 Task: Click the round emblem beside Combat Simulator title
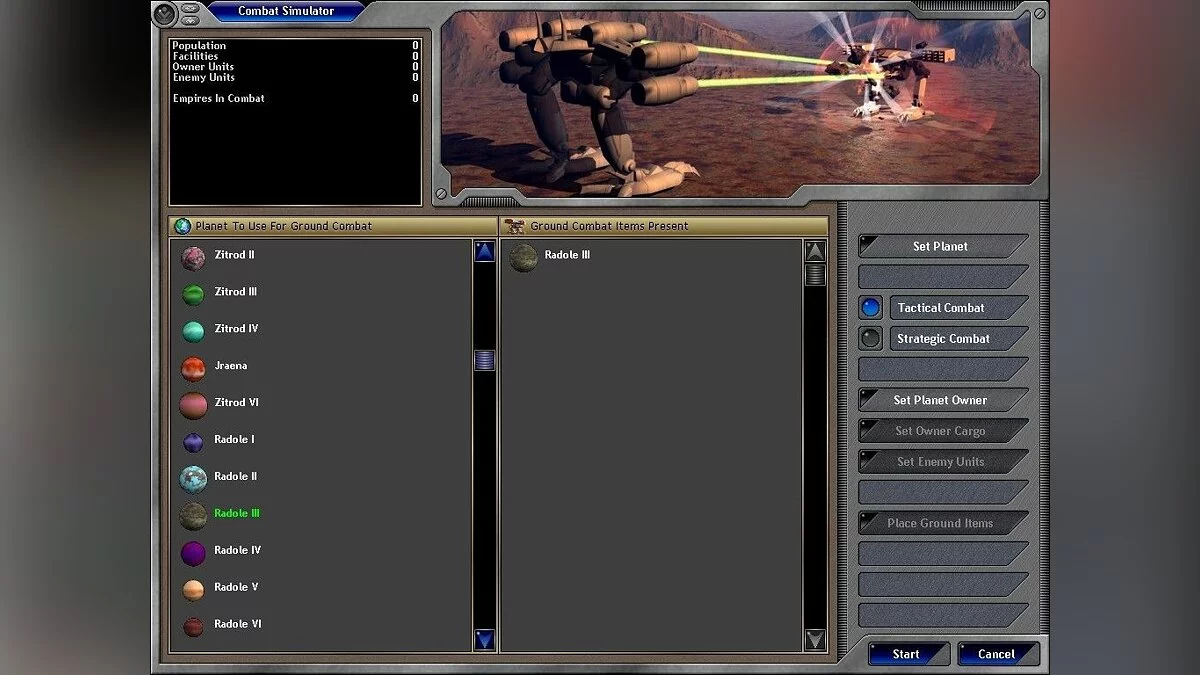(165, 14)
